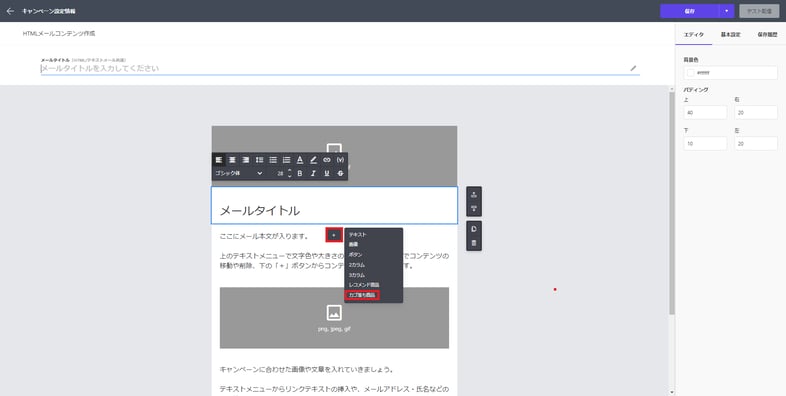Apply bulleted list formatting

point(273,160)
